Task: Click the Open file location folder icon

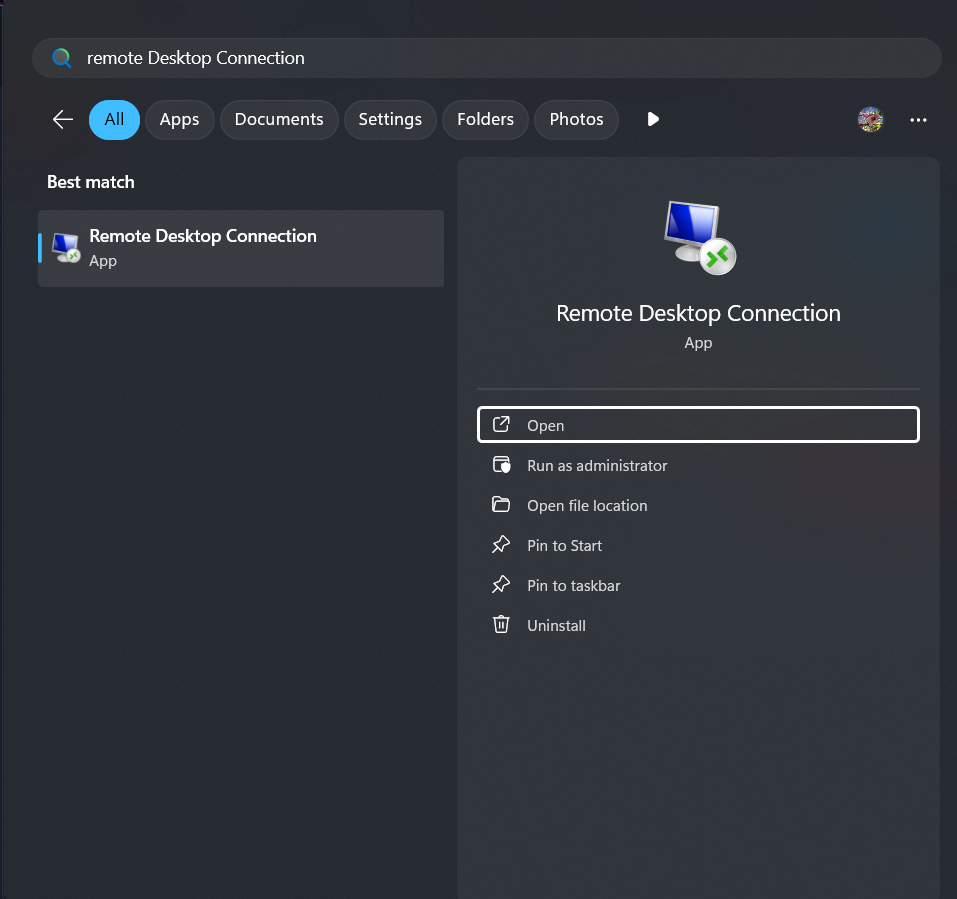Action: coord(501,504)
